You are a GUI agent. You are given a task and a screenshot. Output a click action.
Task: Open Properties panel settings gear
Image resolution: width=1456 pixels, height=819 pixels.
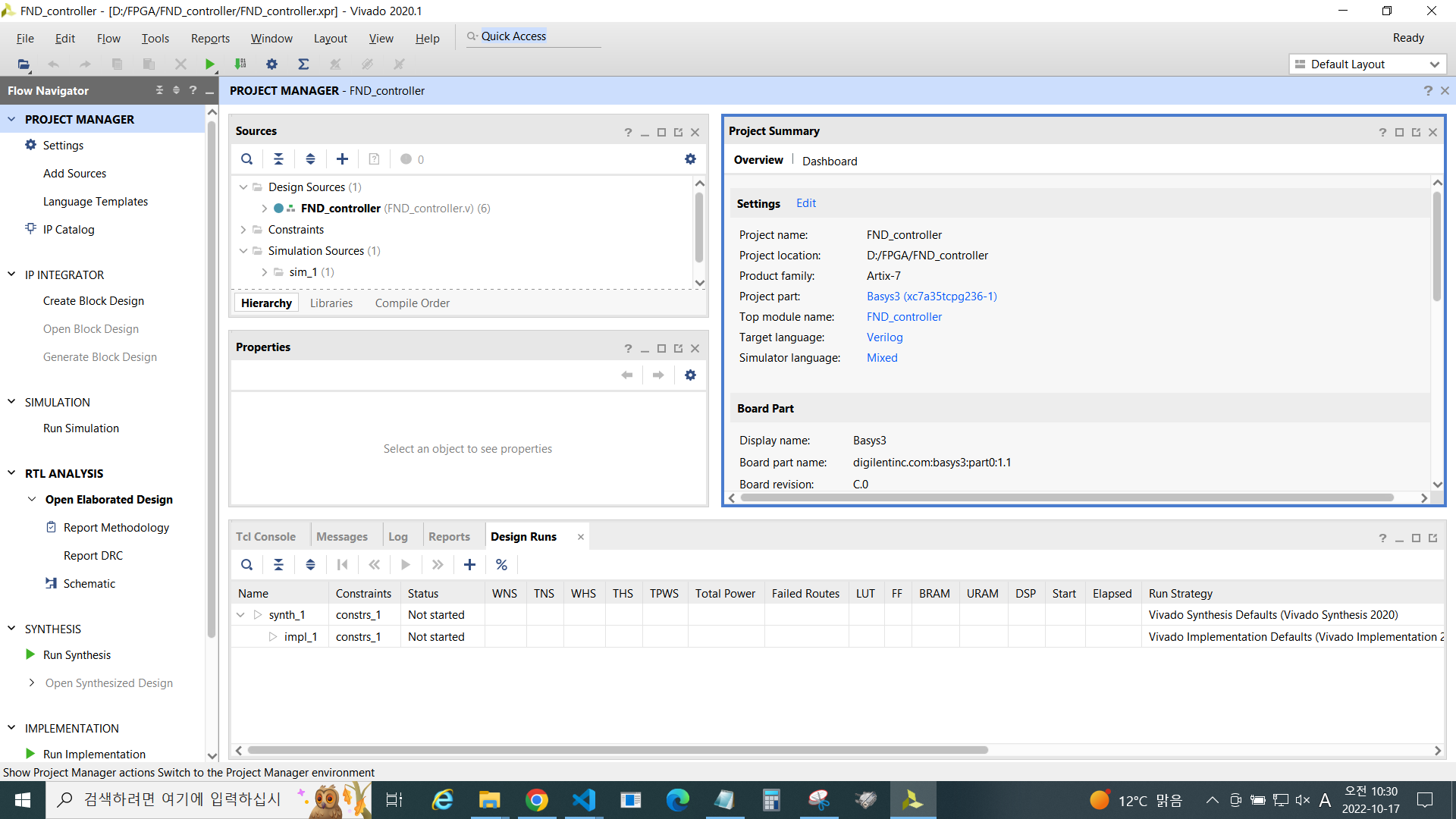690,375
